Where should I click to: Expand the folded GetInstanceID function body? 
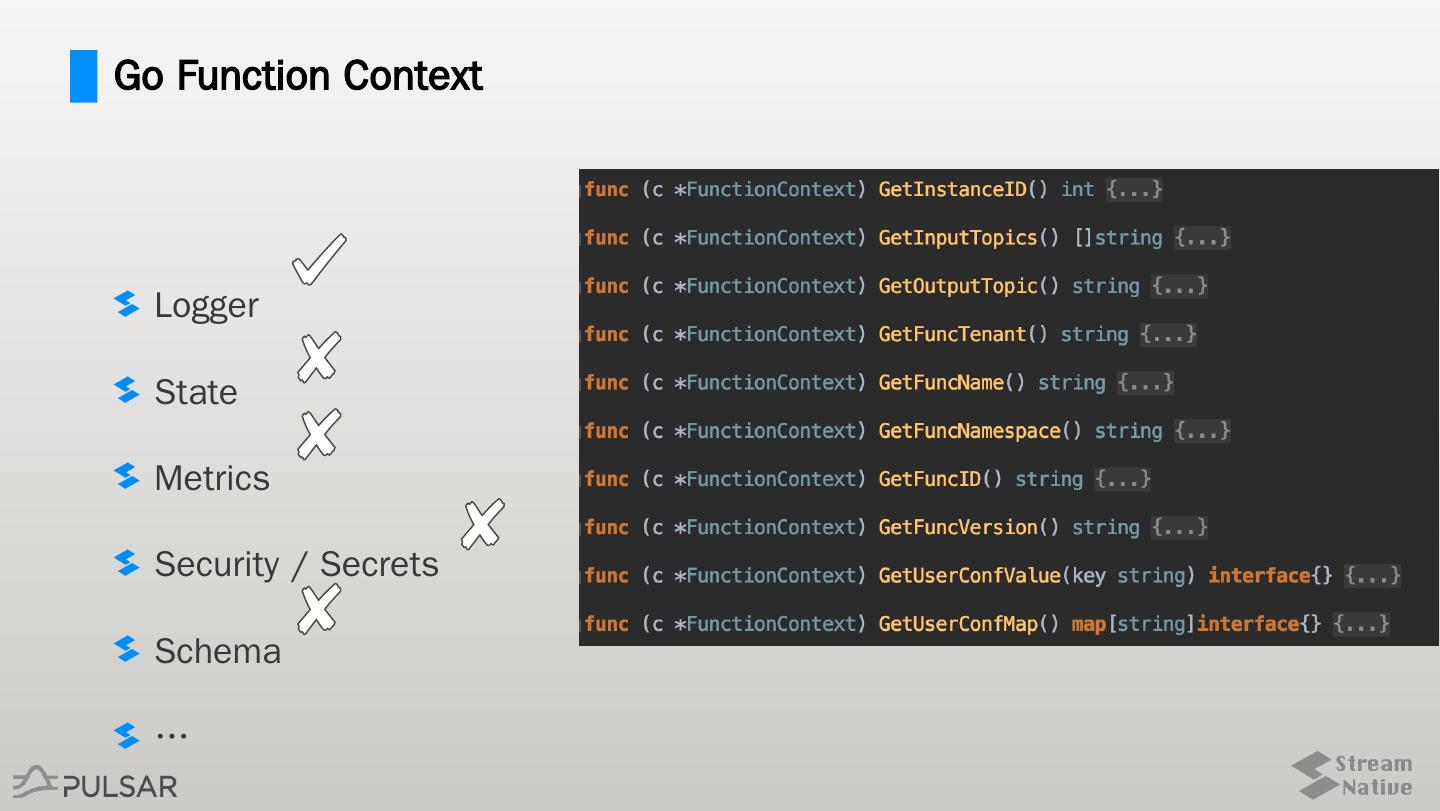point(1134,189)
